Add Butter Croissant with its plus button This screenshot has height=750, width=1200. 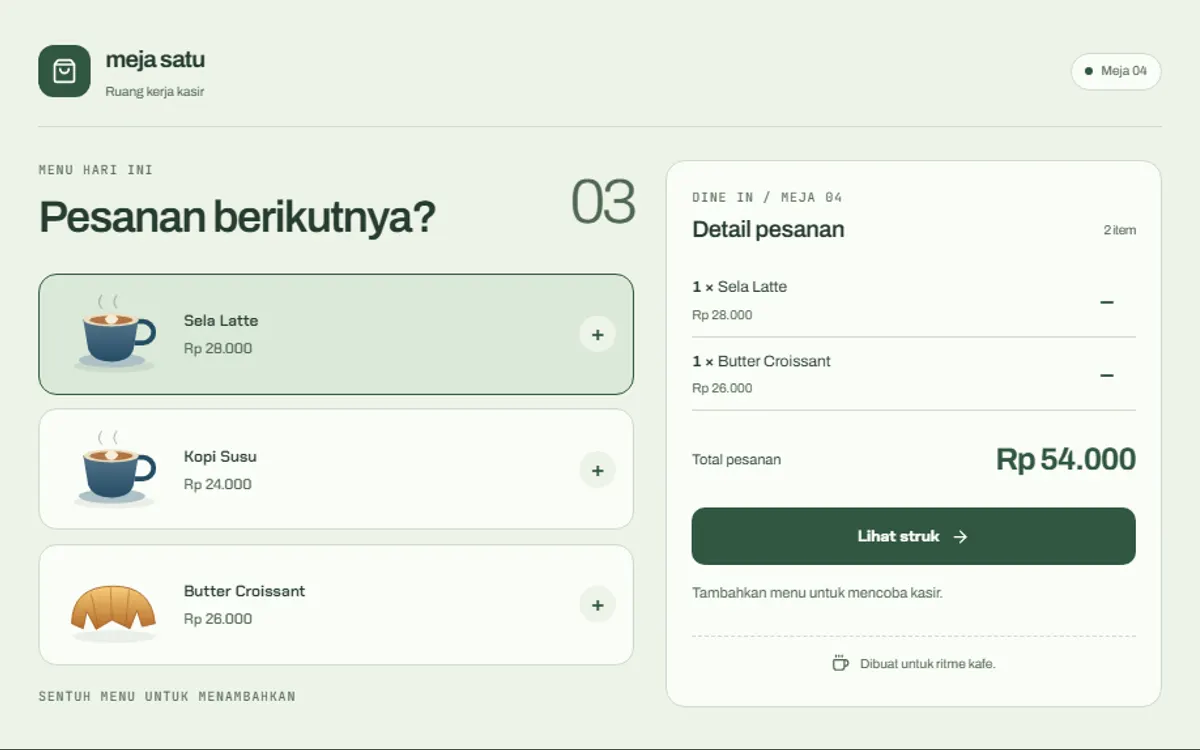597,605
